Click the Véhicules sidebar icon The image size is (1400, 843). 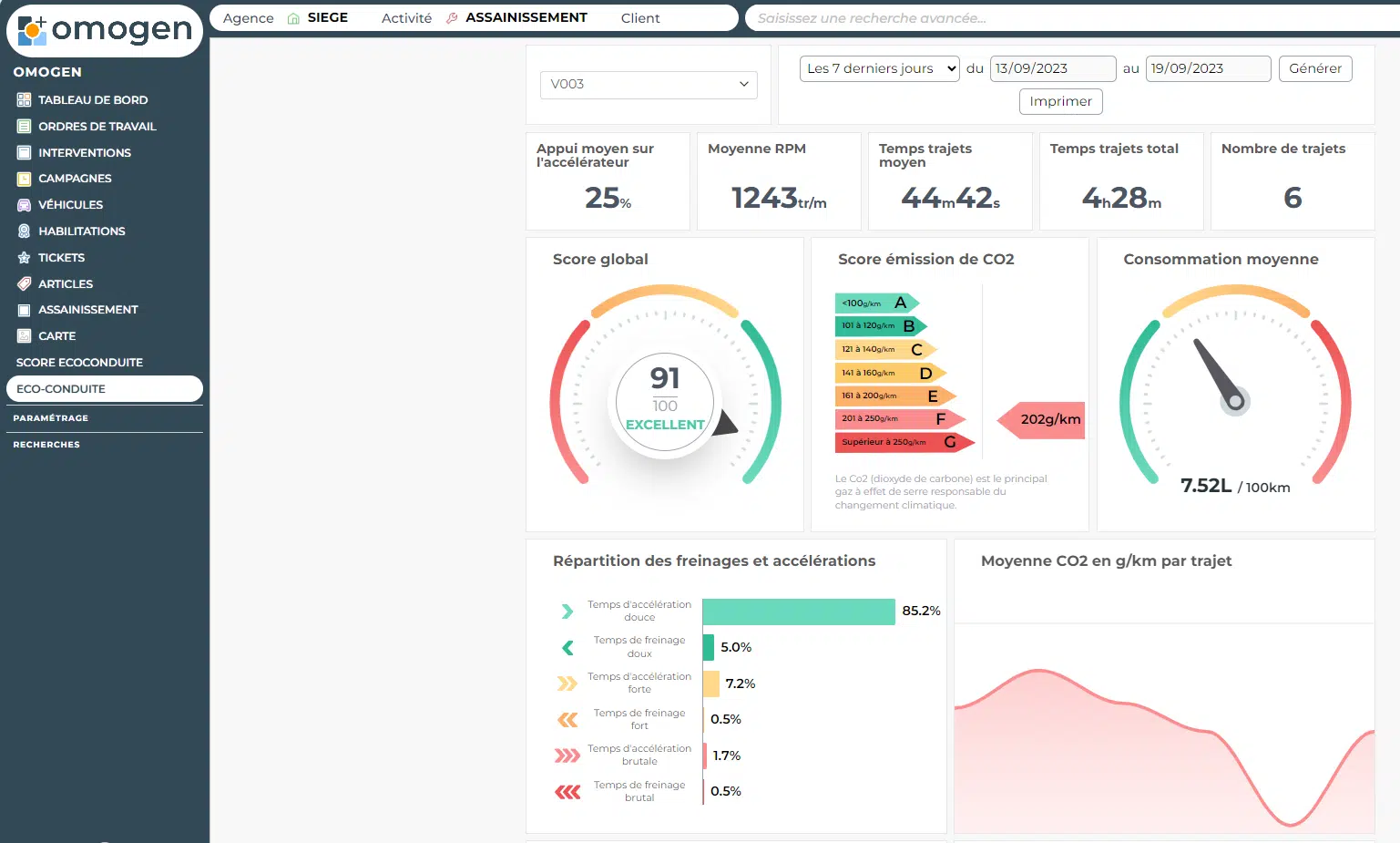[x=24, y=205]
